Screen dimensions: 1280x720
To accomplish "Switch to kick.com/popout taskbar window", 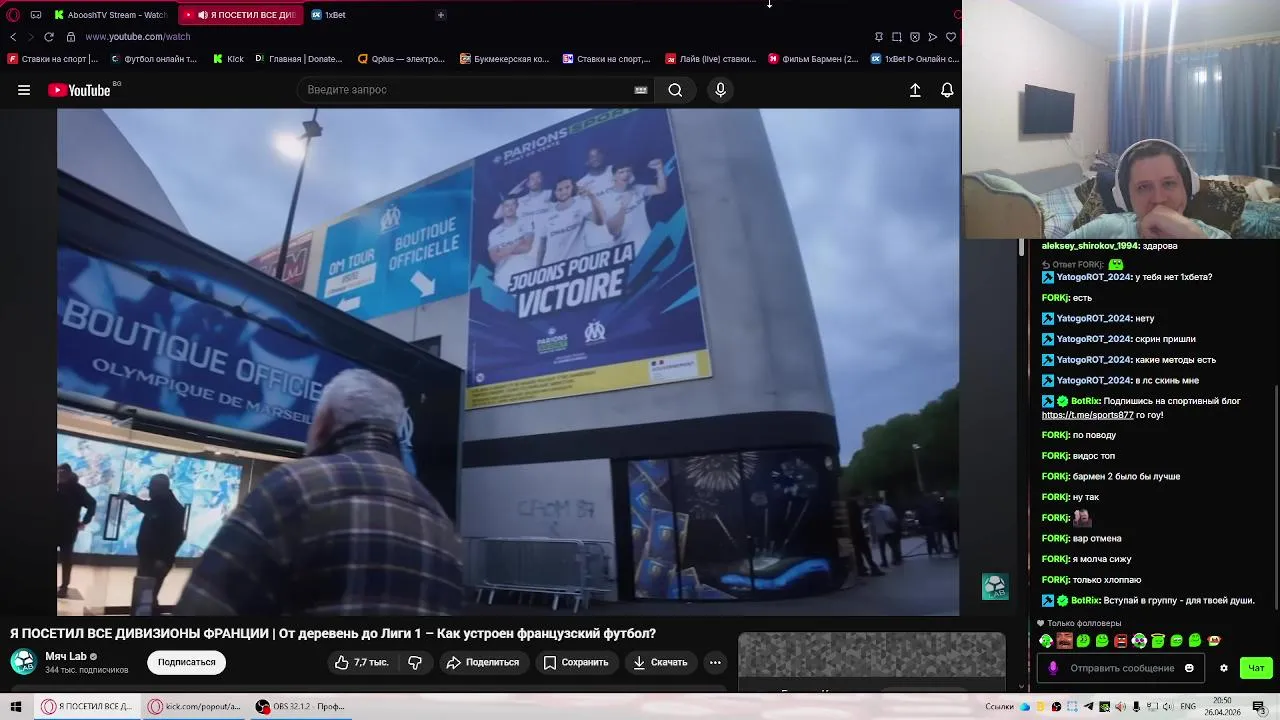I will [x=195, y=706].
